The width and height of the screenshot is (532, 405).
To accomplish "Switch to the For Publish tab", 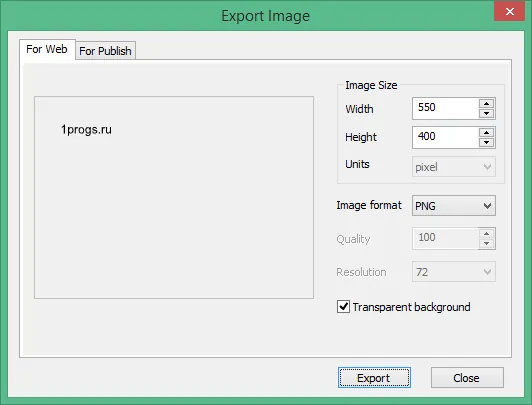I will pos(106,51).
